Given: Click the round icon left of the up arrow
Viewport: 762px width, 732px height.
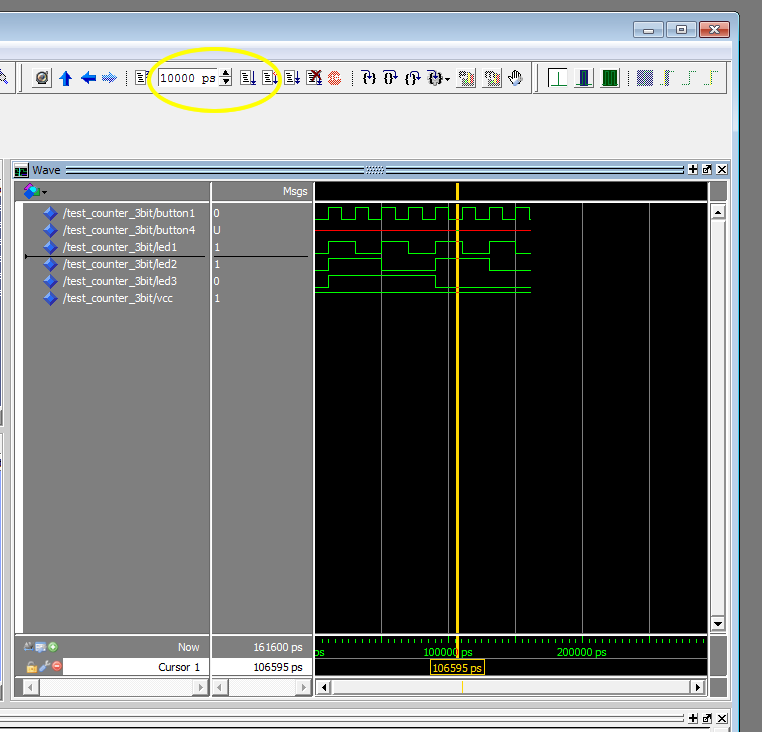Looking at the screenshot, I should pos(42,78).
